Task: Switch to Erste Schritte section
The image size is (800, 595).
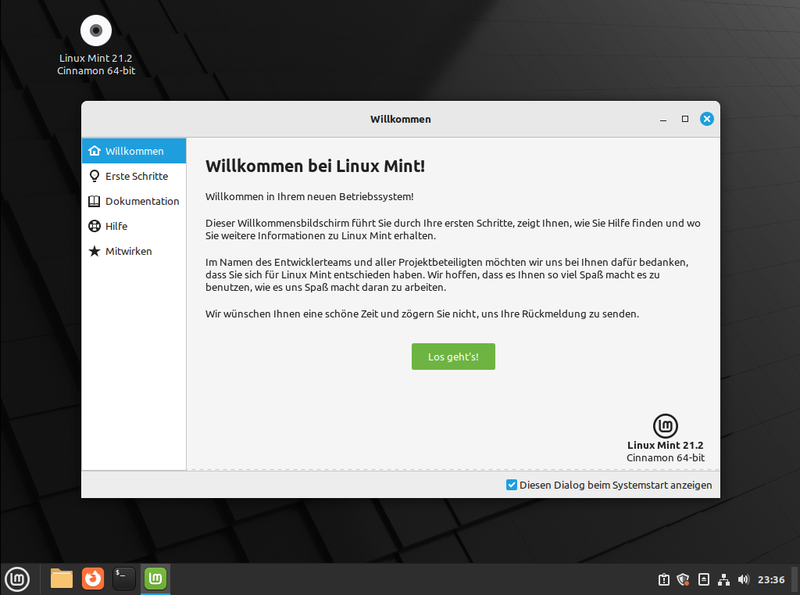Action: (134, 176)
